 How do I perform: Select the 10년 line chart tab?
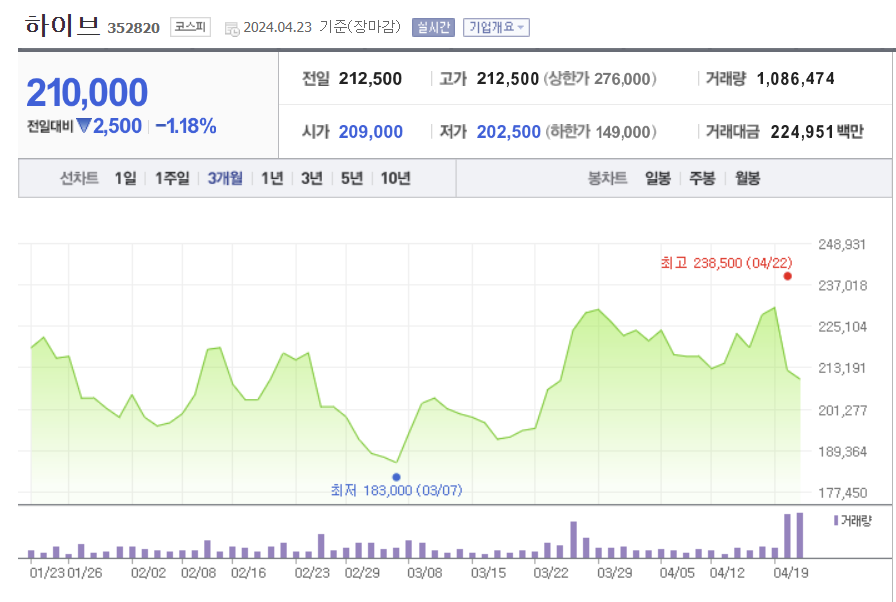point(395,178)
